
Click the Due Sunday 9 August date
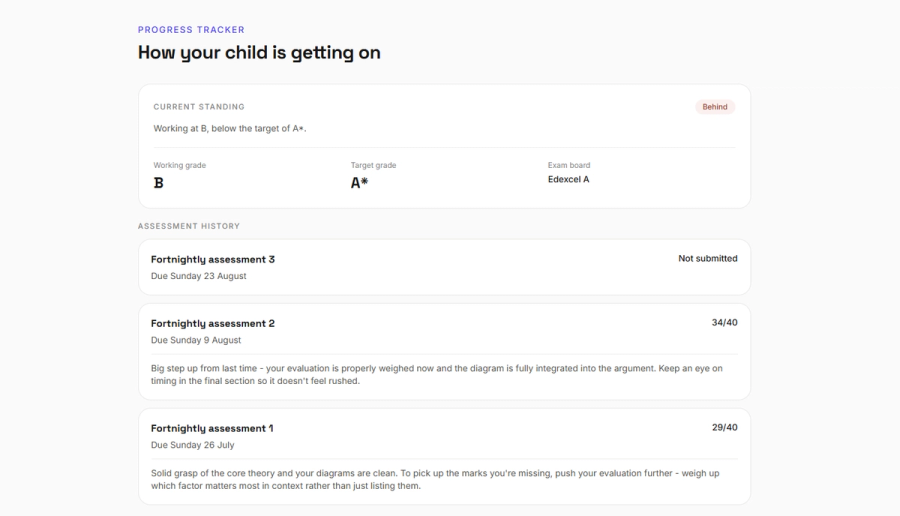[x=196, y=340]
